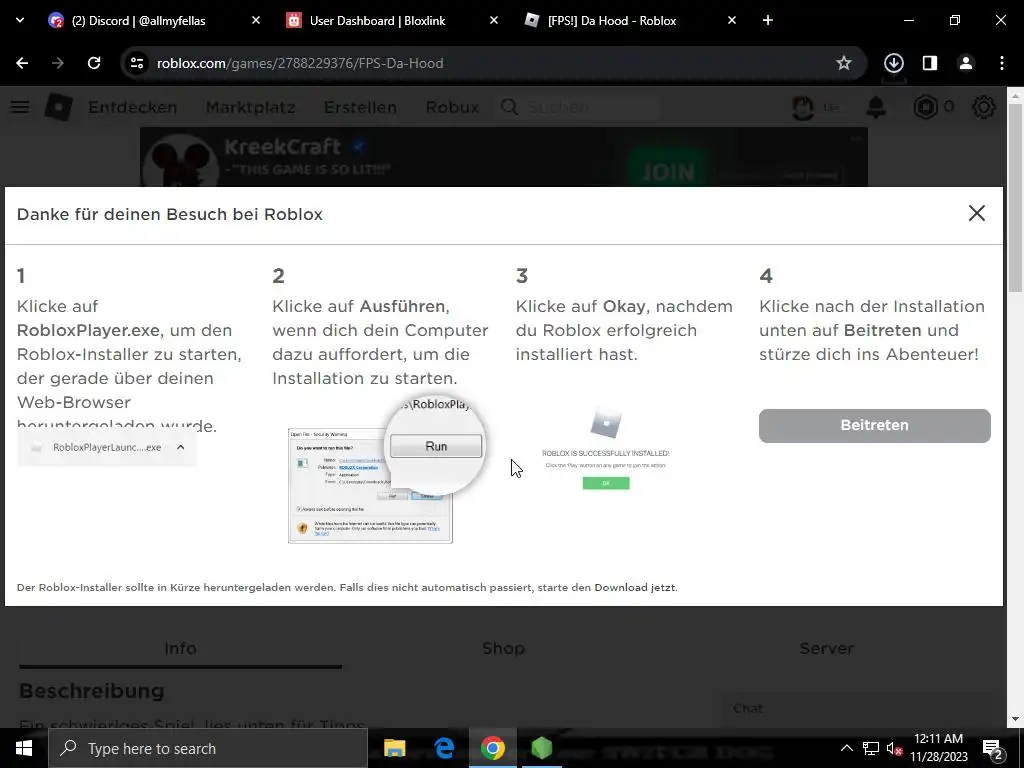Click the KreekCraft JOIN ad button

(667, 172)
